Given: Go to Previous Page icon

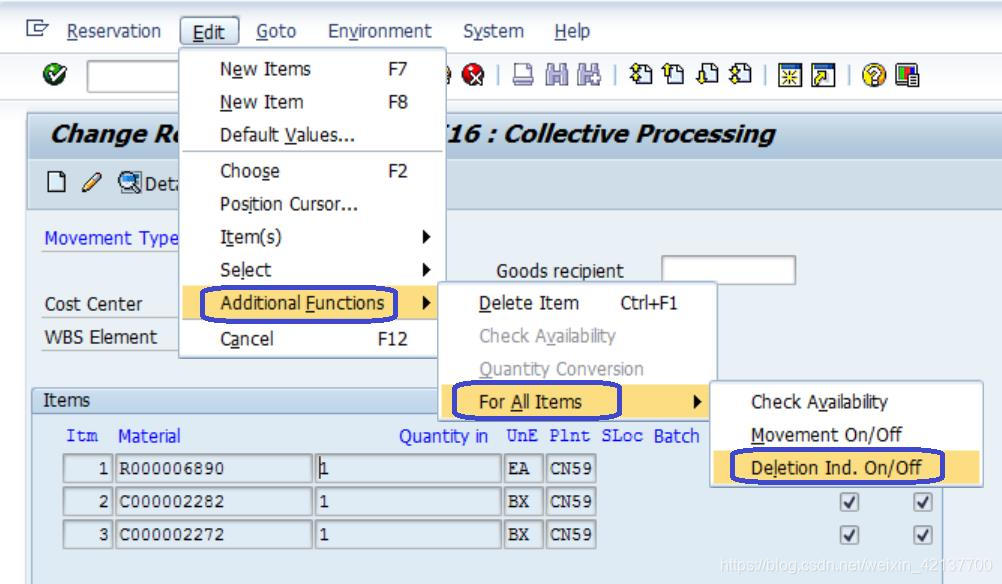Looking at the screenshot, I should (673, 75).
